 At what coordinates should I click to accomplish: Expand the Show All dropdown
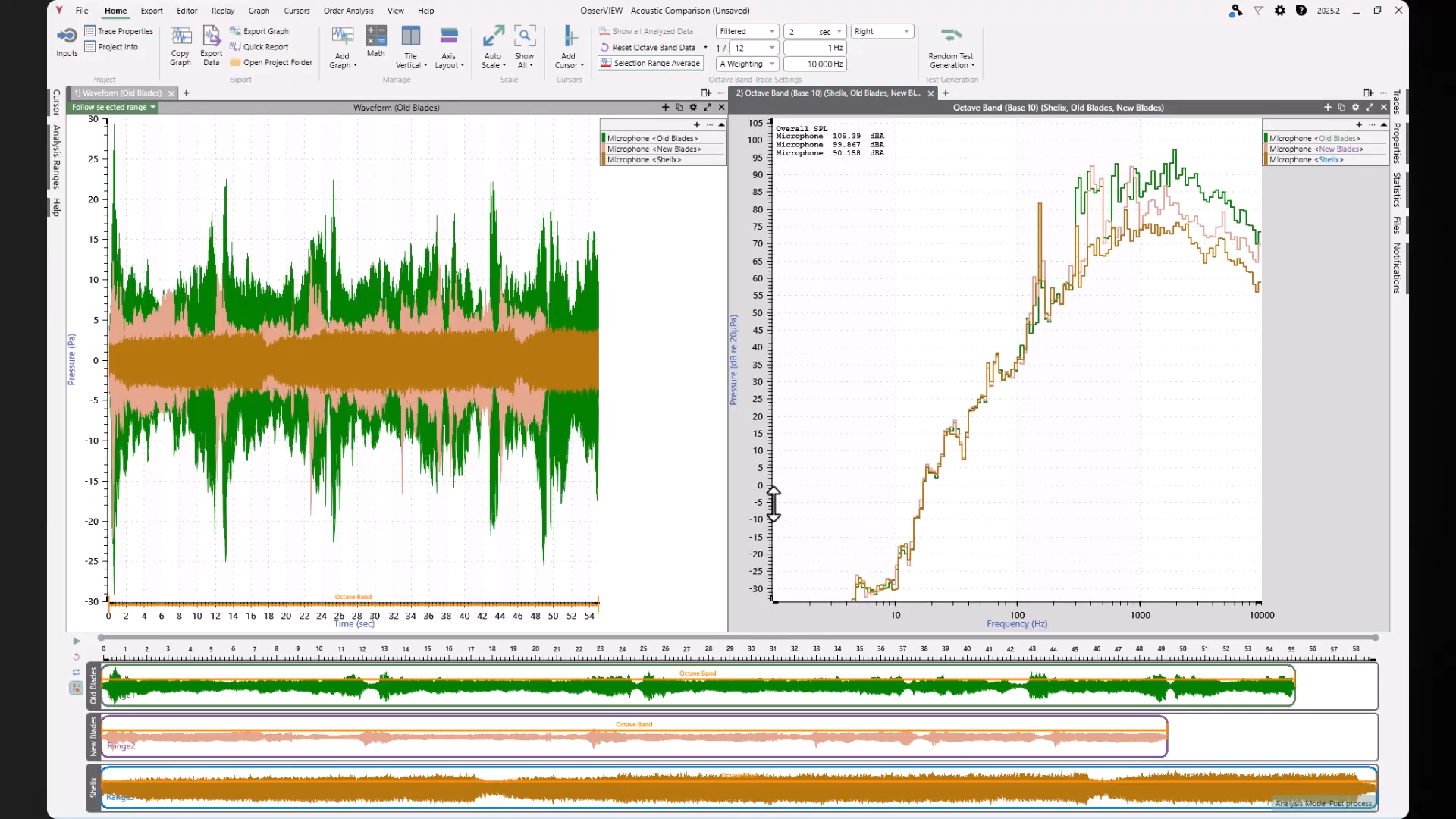click(x=524, y=61)
